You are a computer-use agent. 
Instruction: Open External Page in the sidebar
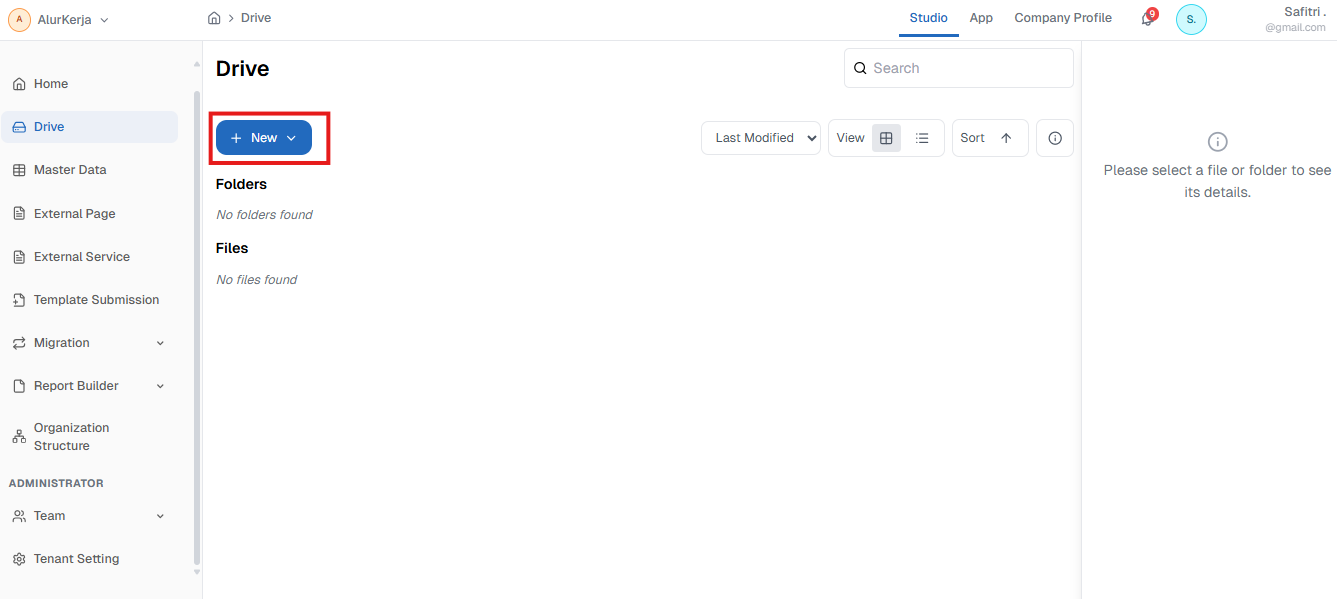pos(90,214)
